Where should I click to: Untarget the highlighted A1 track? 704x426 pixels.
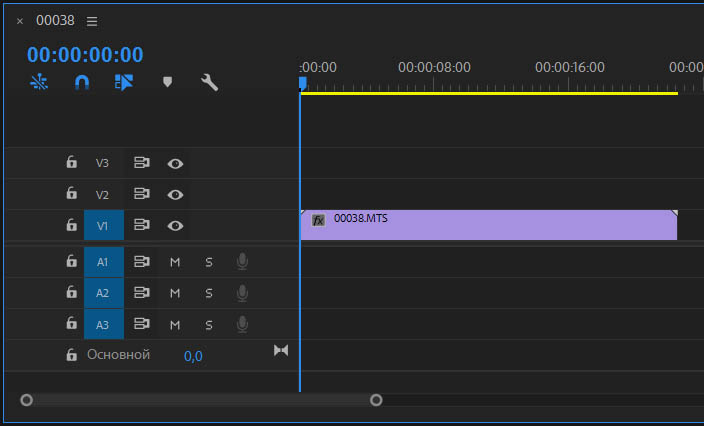tap(104, 262)
